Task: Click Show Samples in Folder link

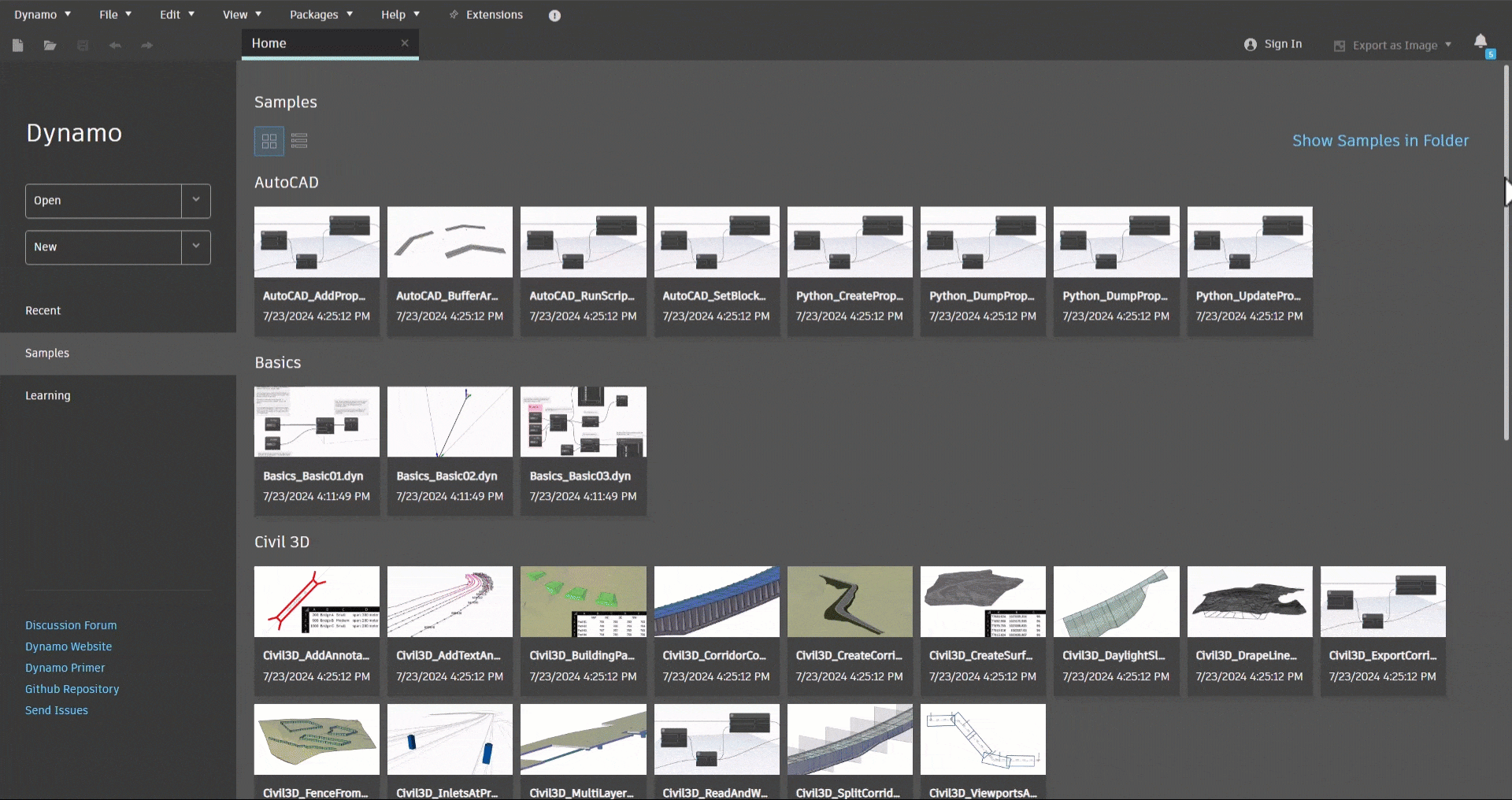Action: tap(1380, 141)
